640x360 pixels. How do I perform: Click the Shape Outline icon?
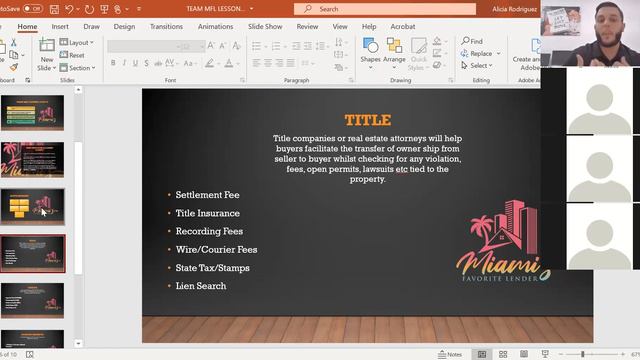tap(437, 53)
